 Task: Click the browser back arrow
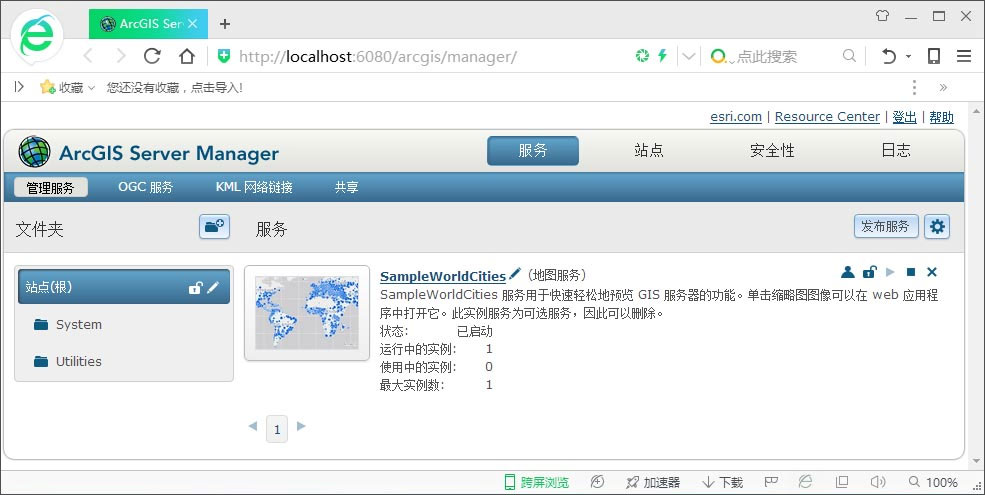(88, 57)
